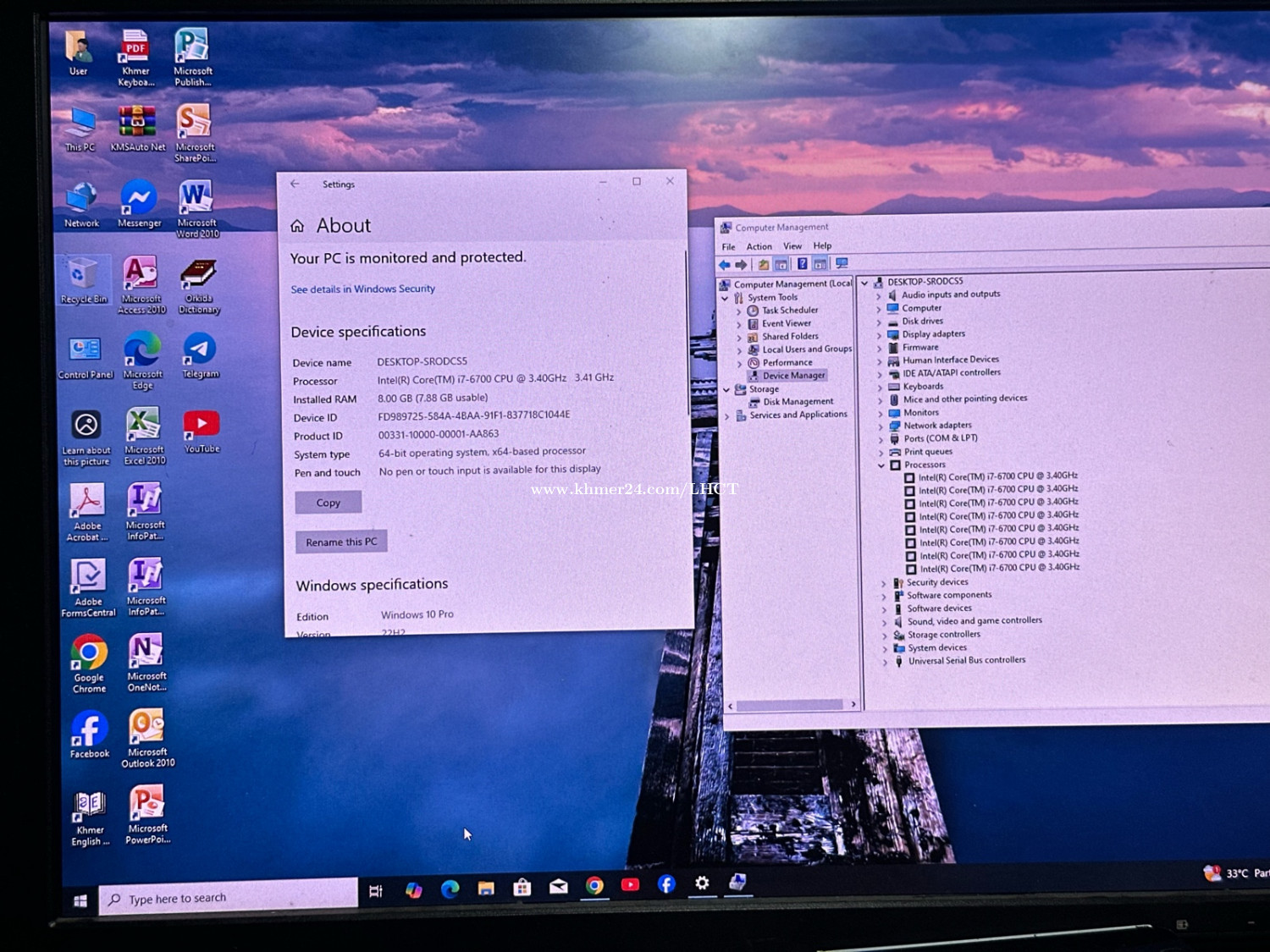Collapse the Processors node in Device Manager
This screenshot has height=952, width=1270.
(881, 465)
